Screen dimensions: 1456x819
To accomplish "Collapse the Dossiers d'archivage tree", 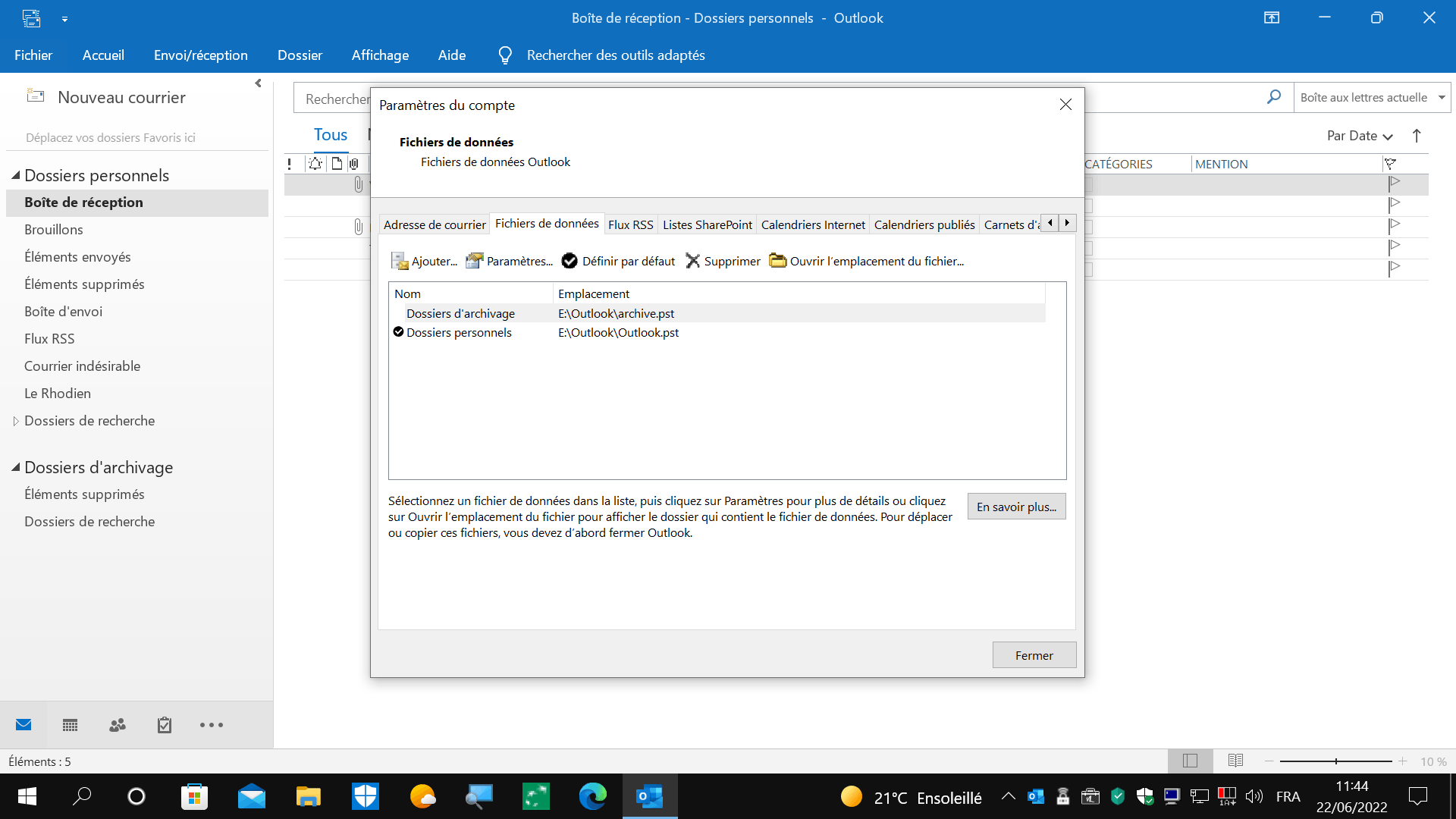I will click(x=16, y=467).
